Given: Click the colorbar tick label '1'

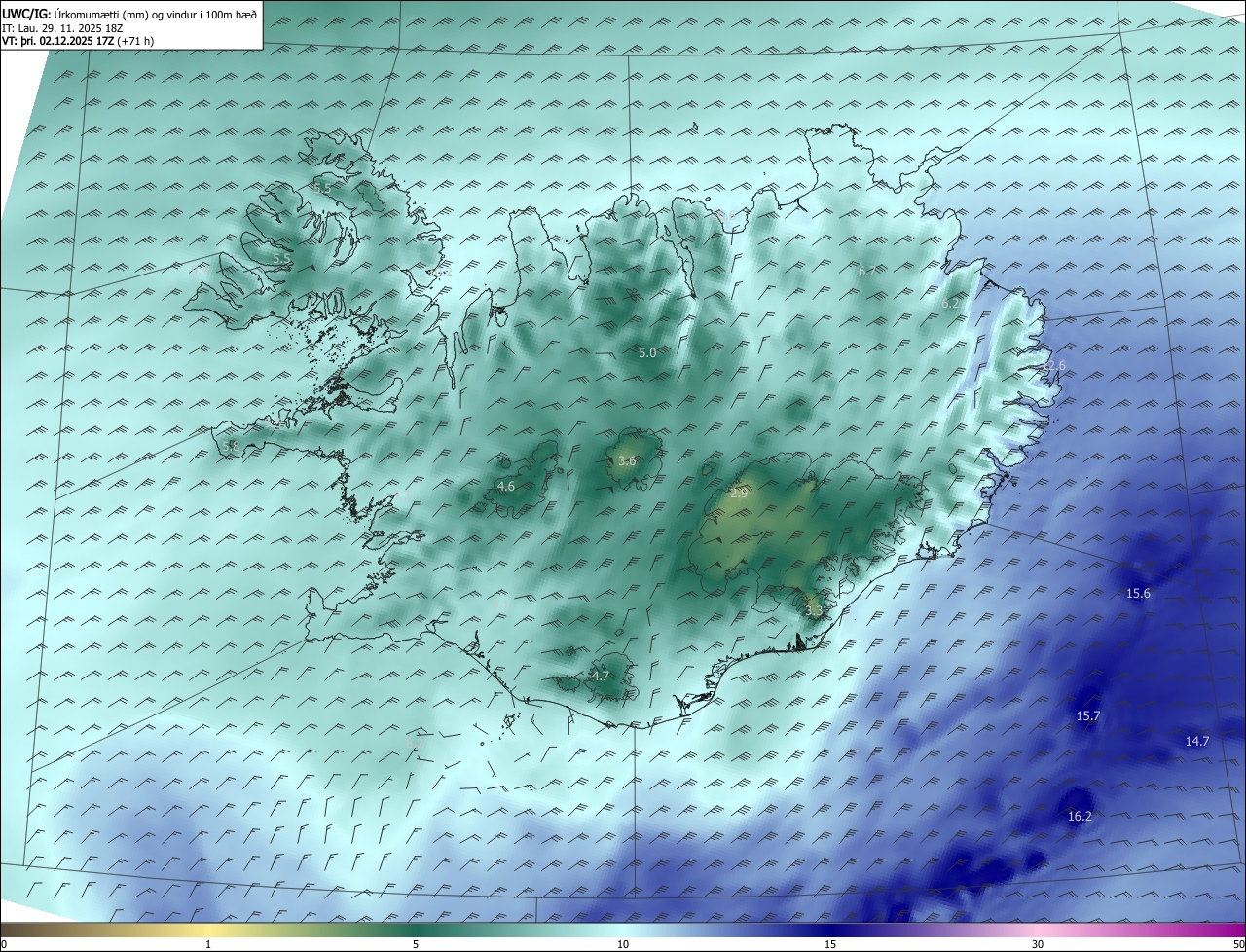Looking at the screenshot, I should [208, 944].
